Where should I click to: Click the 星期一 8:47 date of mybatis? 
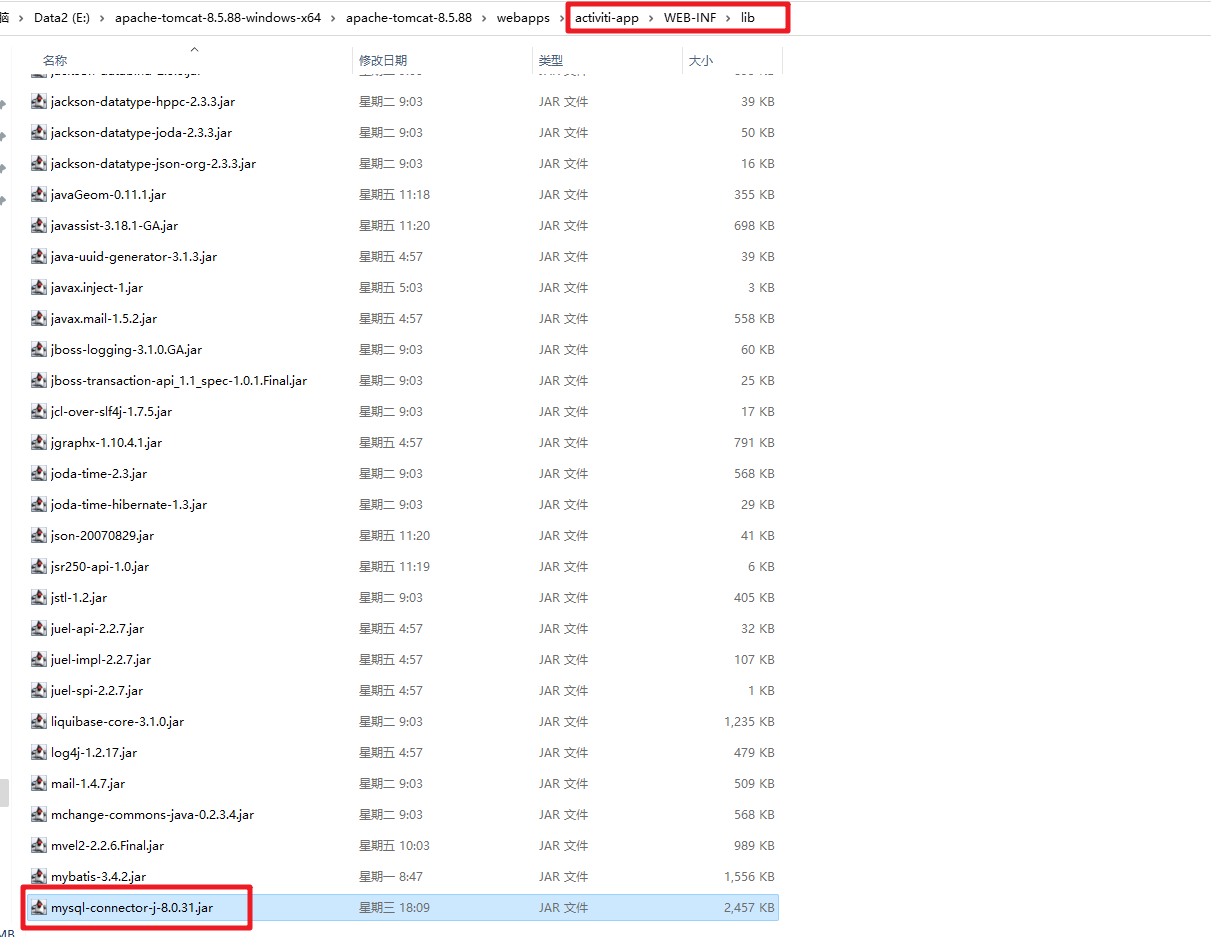[x=391, y=877]
